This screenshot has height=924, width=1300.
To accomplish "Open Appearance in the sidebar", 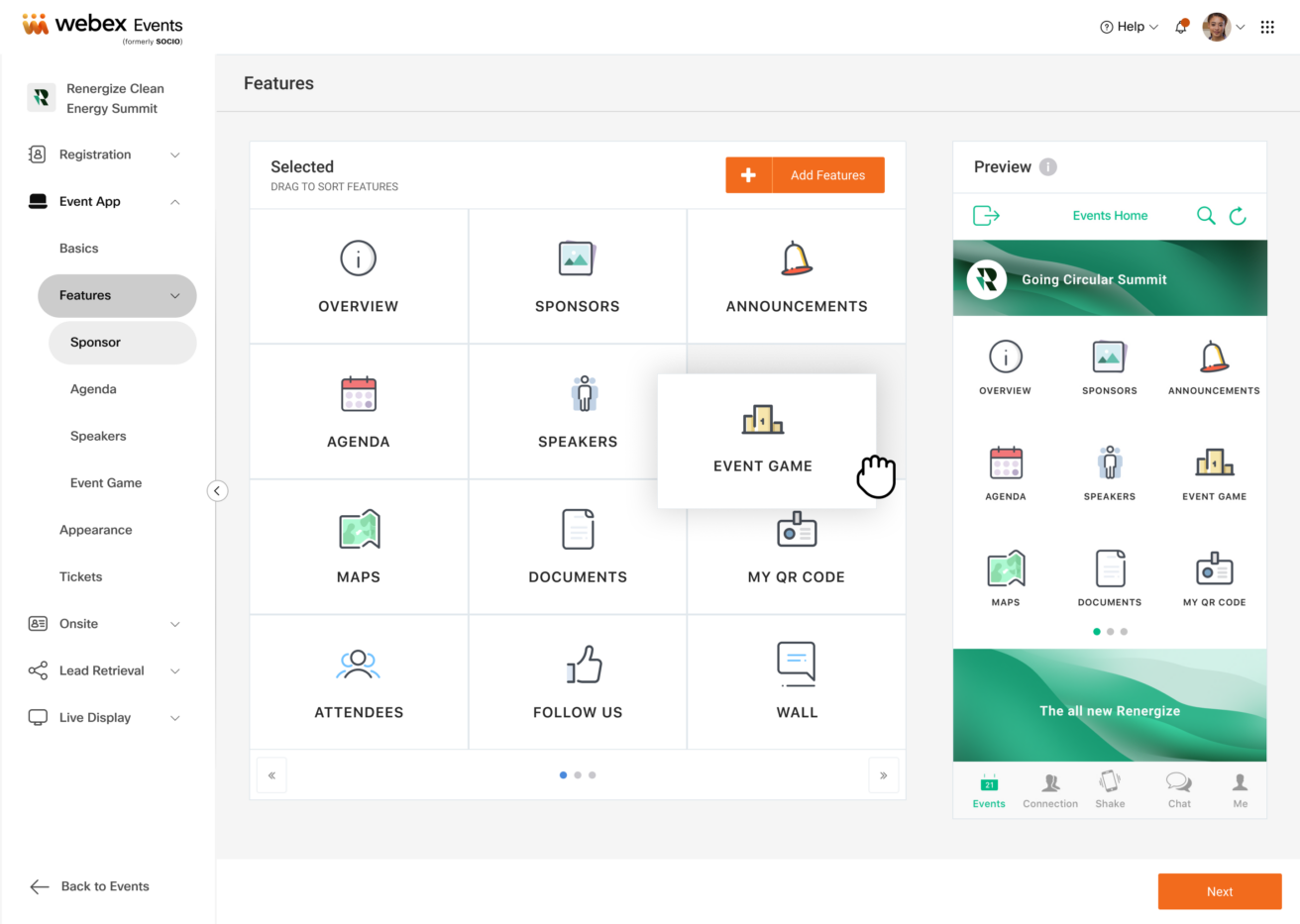I will pos(96,531).
